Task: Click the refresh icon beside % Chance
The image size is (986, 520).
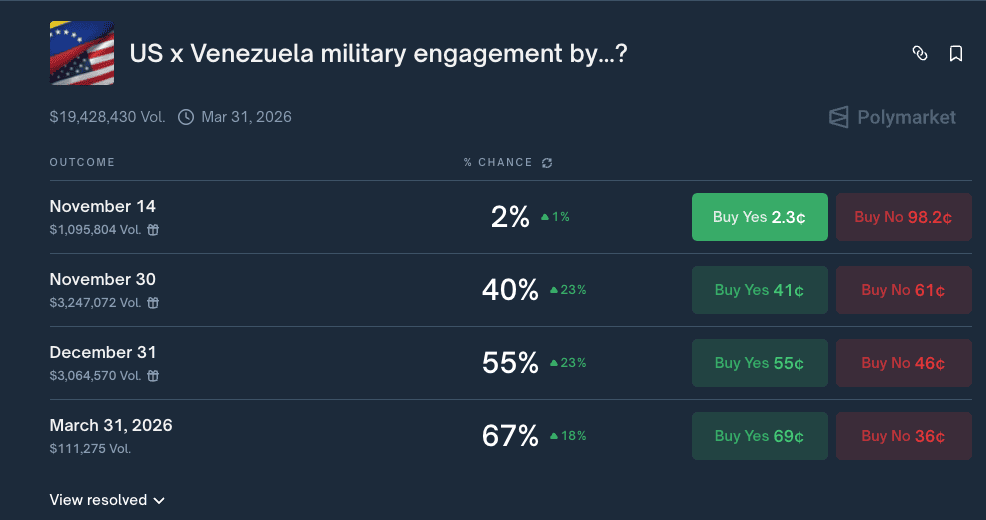Action: [547, 163]
